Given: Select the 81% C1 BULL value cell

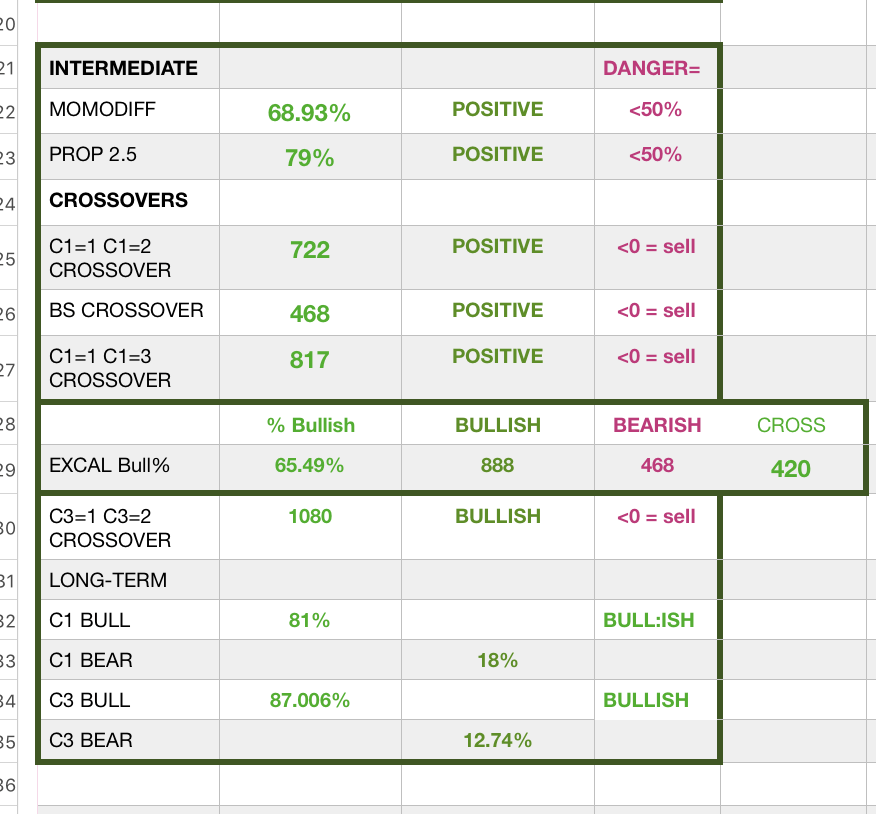Looking at the screenshot, I should pyautogui.click(x=309, y=621).
